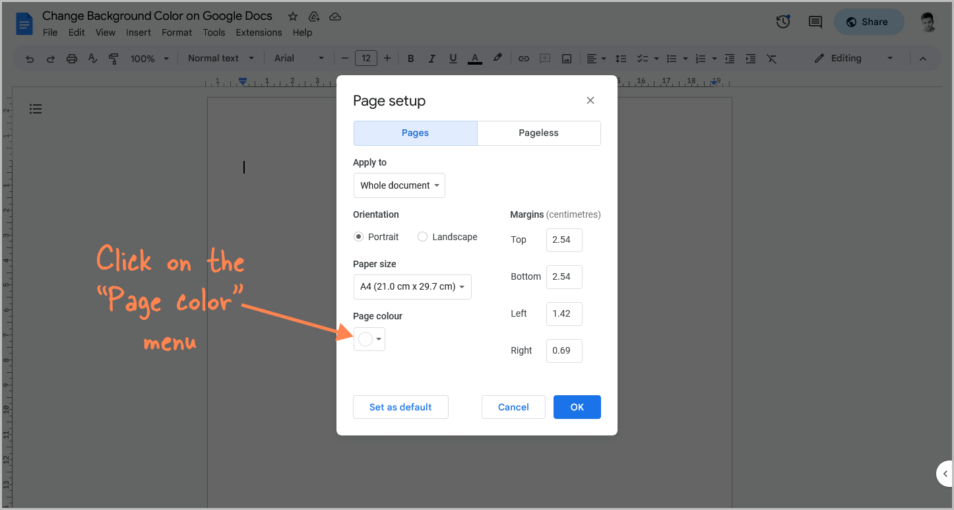Image resolution: width=954 pixels, height=510 pixels.
Task: Click the Add comment icon in toolbar
Action: (x=545, y=58)
